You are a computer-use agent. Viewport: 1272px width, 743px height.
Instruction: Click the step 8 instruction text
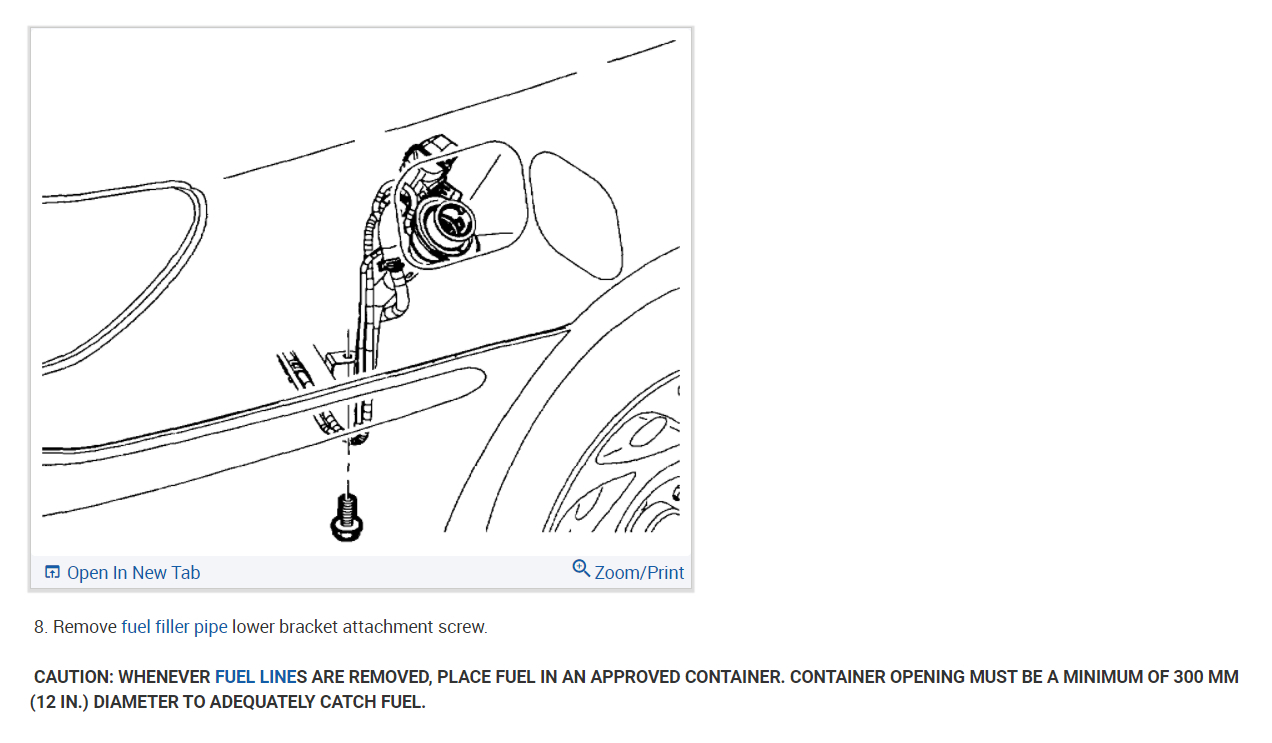(261, 628)
